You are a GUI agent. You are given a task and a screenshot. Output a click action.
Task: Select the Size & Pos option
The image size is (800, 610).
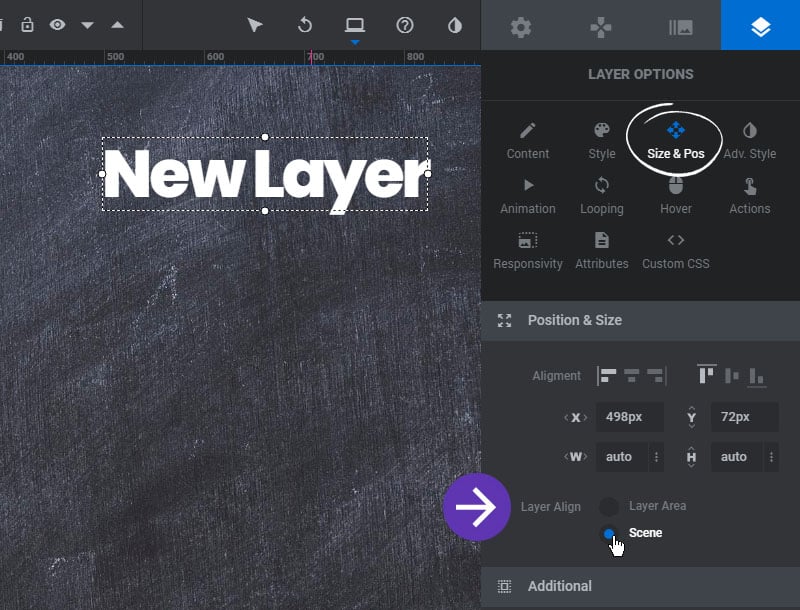676,141
